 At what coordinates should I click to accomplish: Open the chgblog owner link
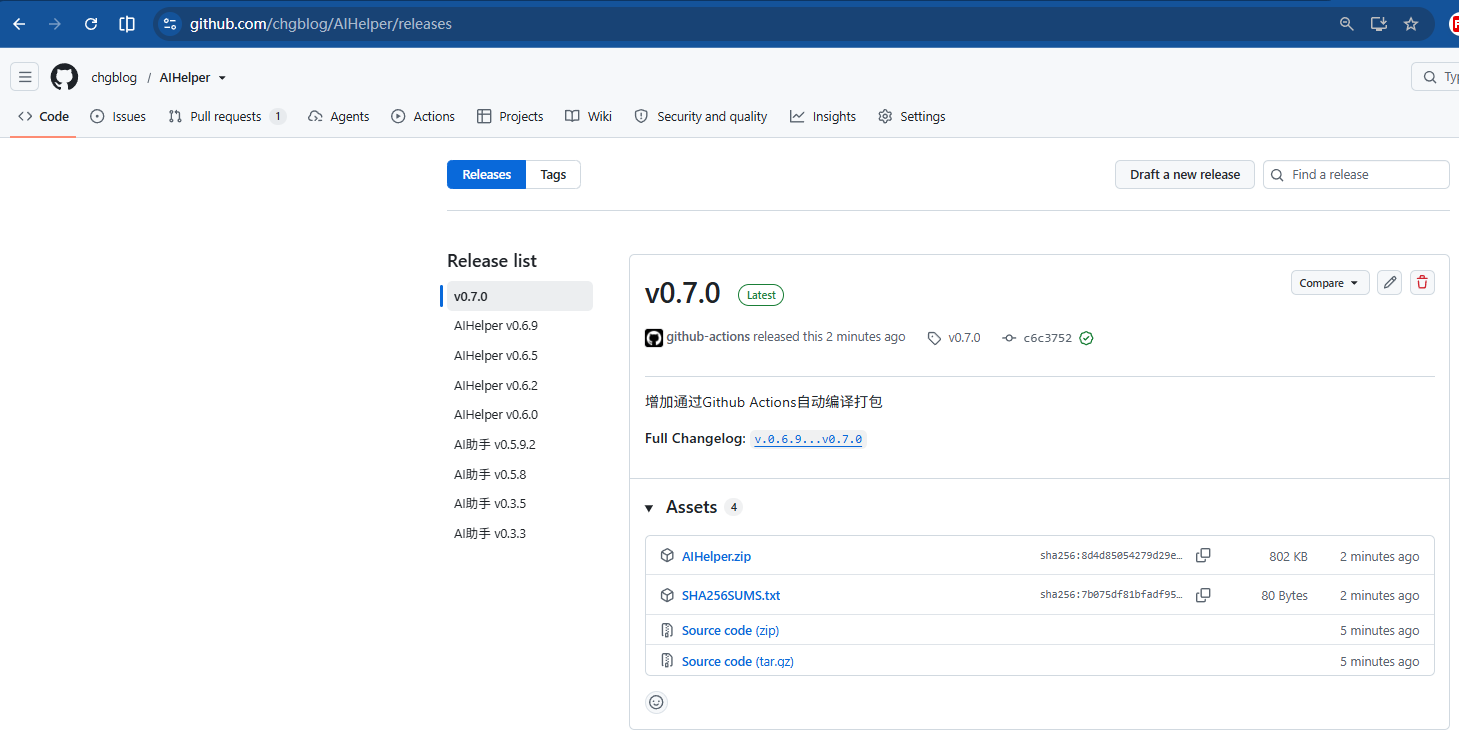114,78
